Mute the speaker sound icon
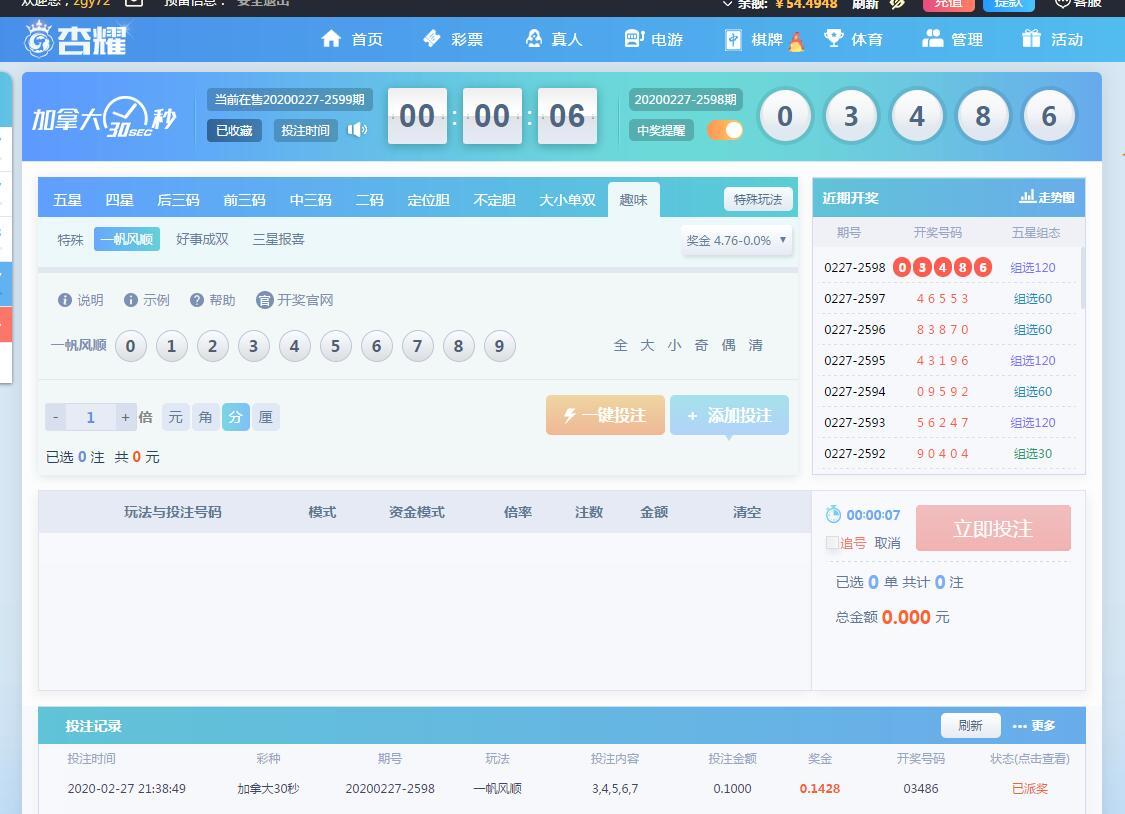The image size is (1125, 814). 357,130
